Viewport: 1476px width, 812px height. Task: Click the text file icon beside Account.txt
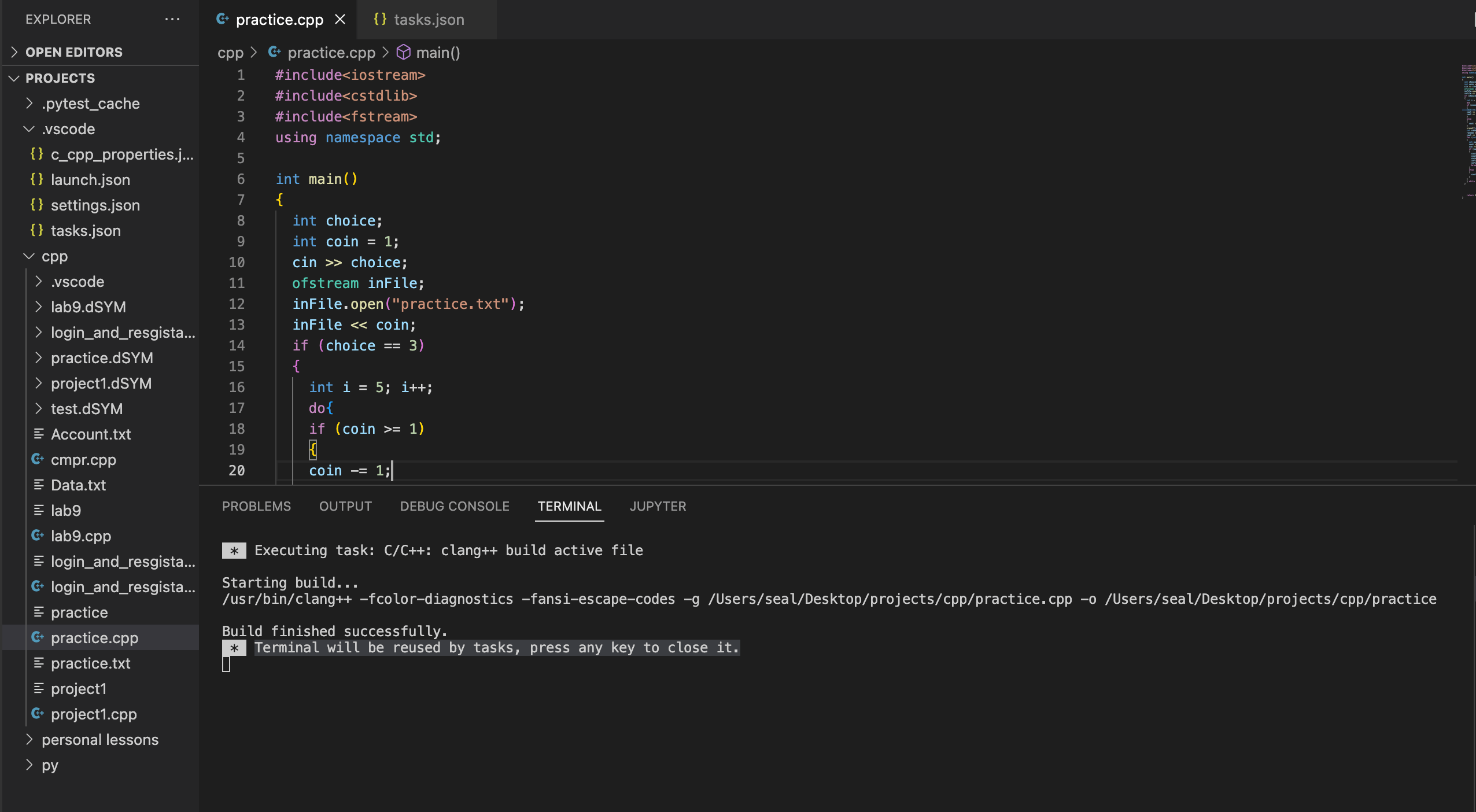pos(39,434)
